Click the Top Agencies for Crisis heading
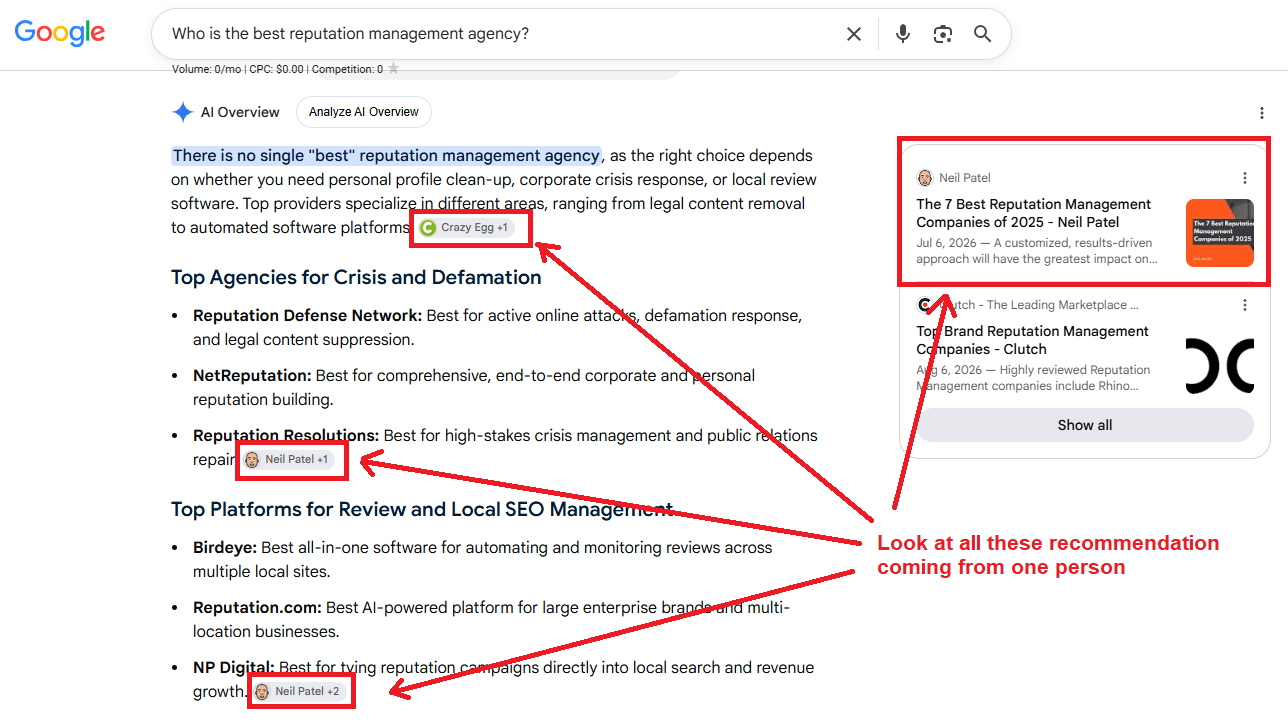Viewport: 1288px width, 720px height. click(x=356, y=277)
